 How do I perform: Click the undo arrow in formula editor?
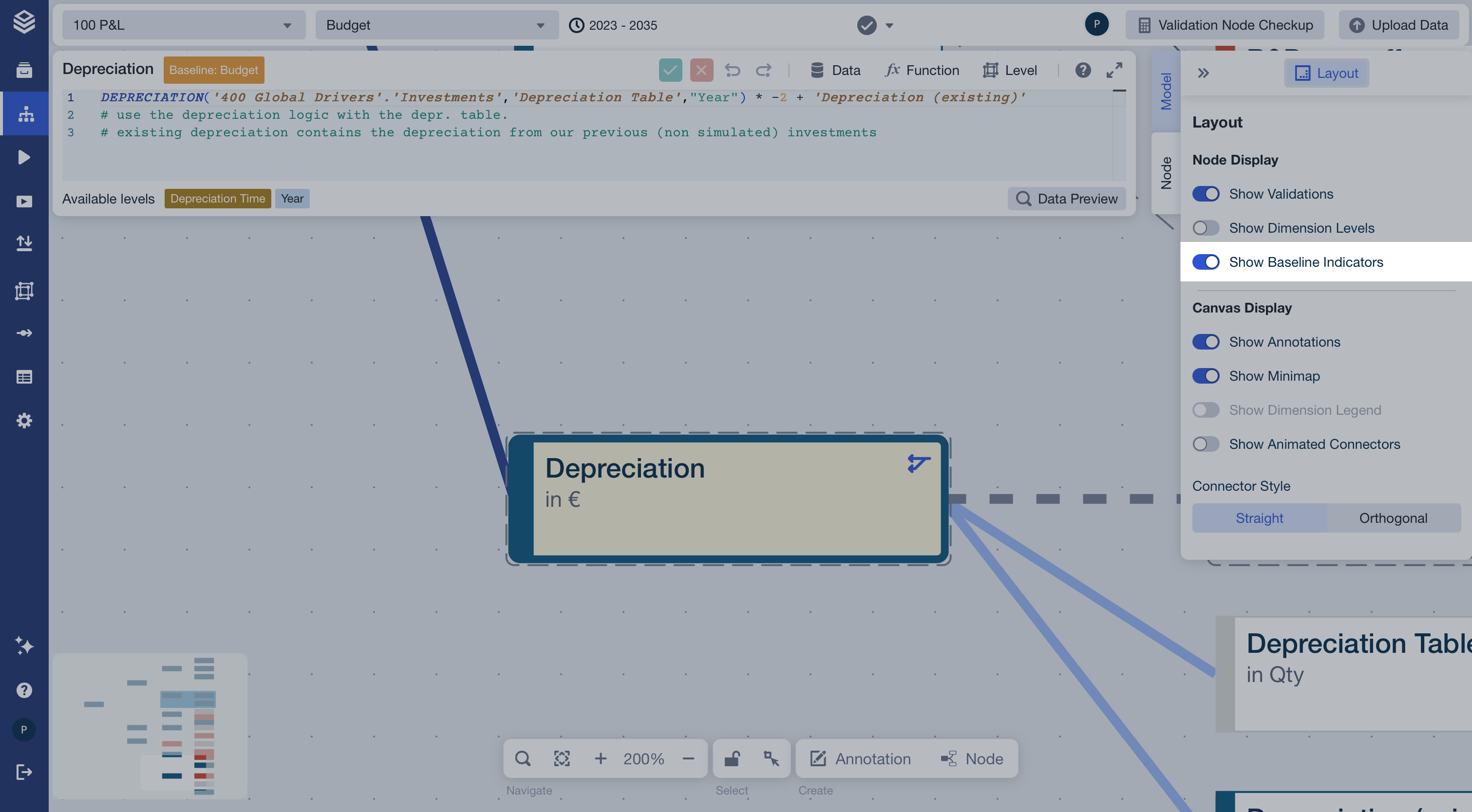pyautogui.click(x=733, y=70)
